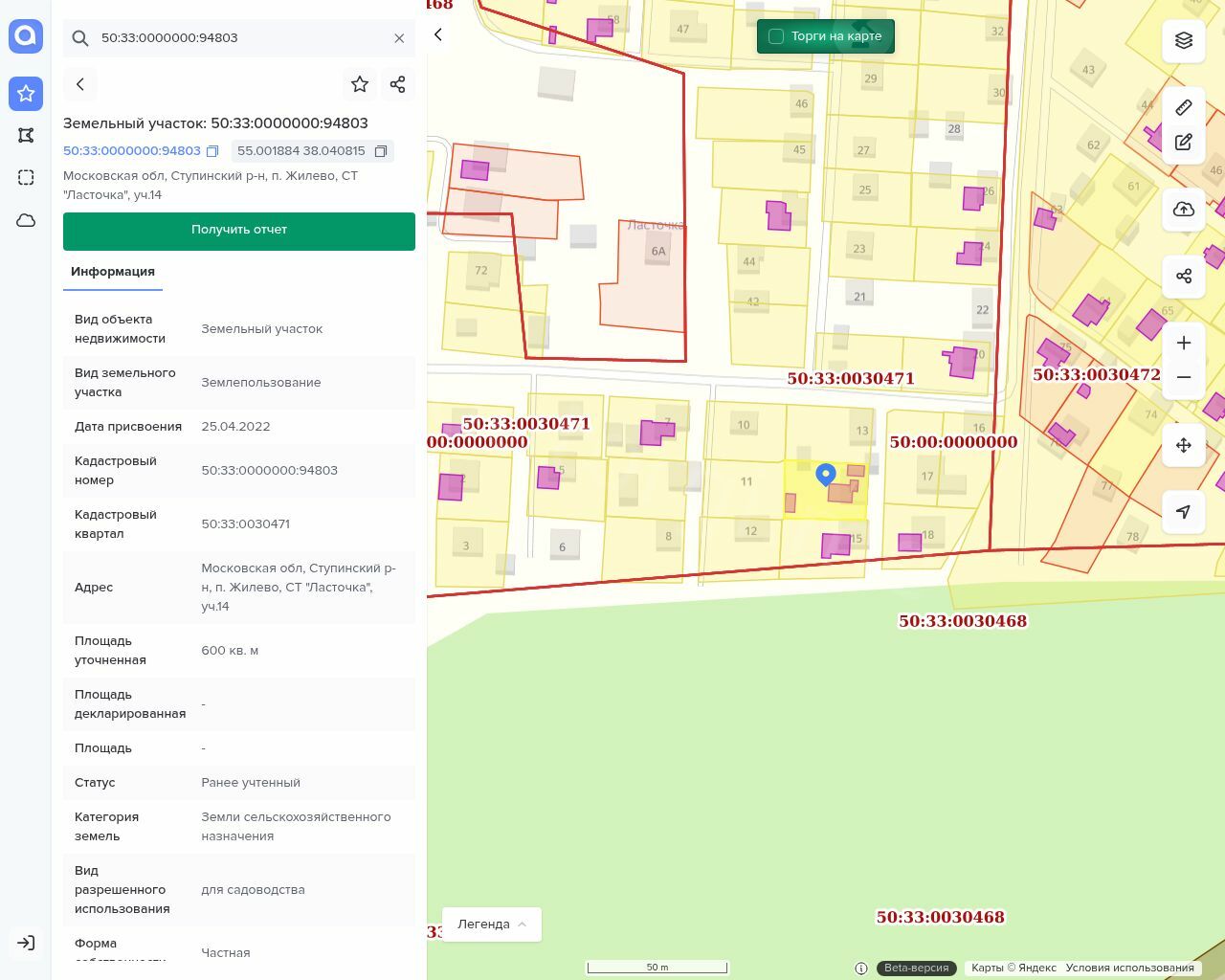This screenshot has width=1225, height=980.
Task: Go back using the panel arrow
Action: [x=80, y=84]
